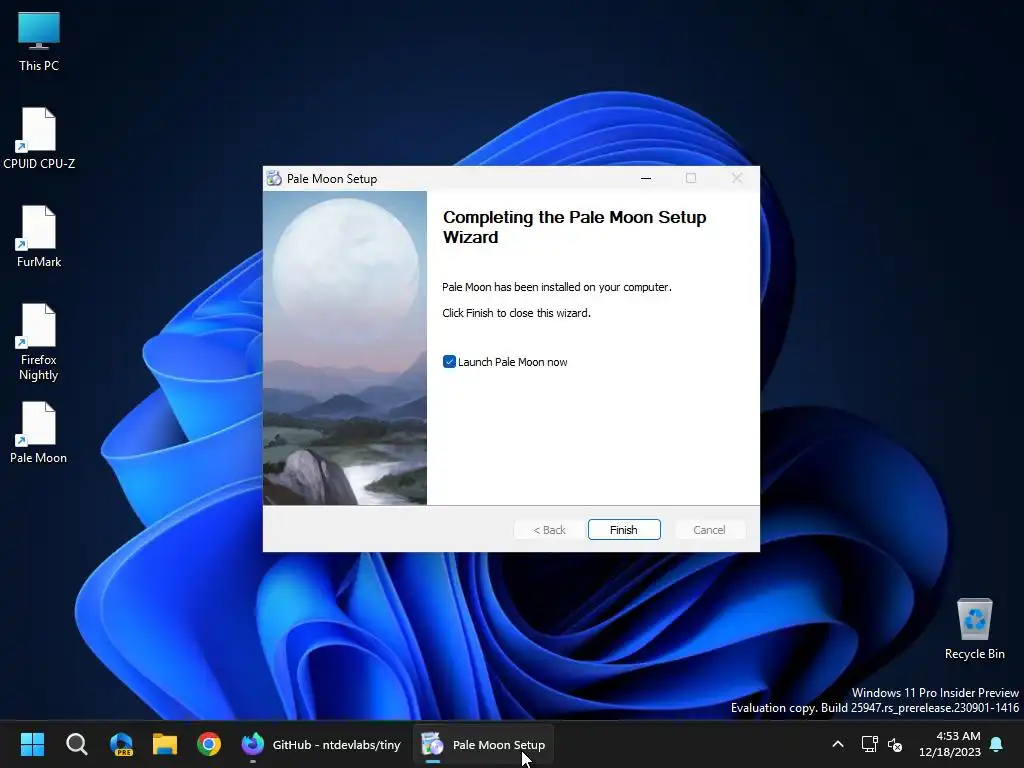
Task: Open the network status tray icon
Action: [869, 744]
